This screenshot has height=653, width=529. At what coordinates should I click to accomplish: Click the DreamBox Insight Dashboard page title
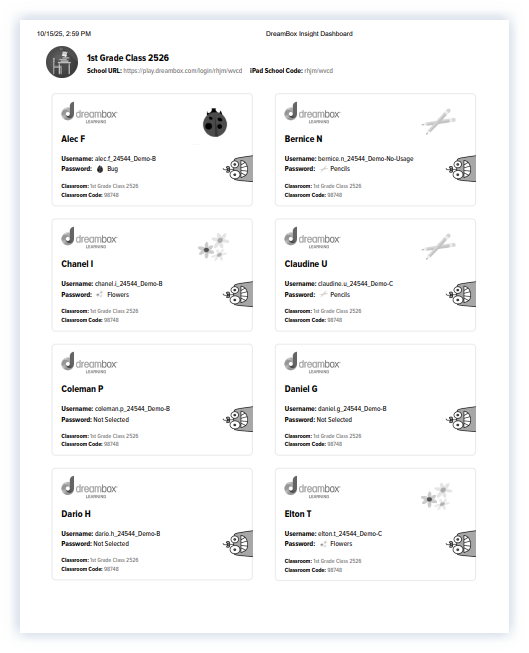point(309,34)
